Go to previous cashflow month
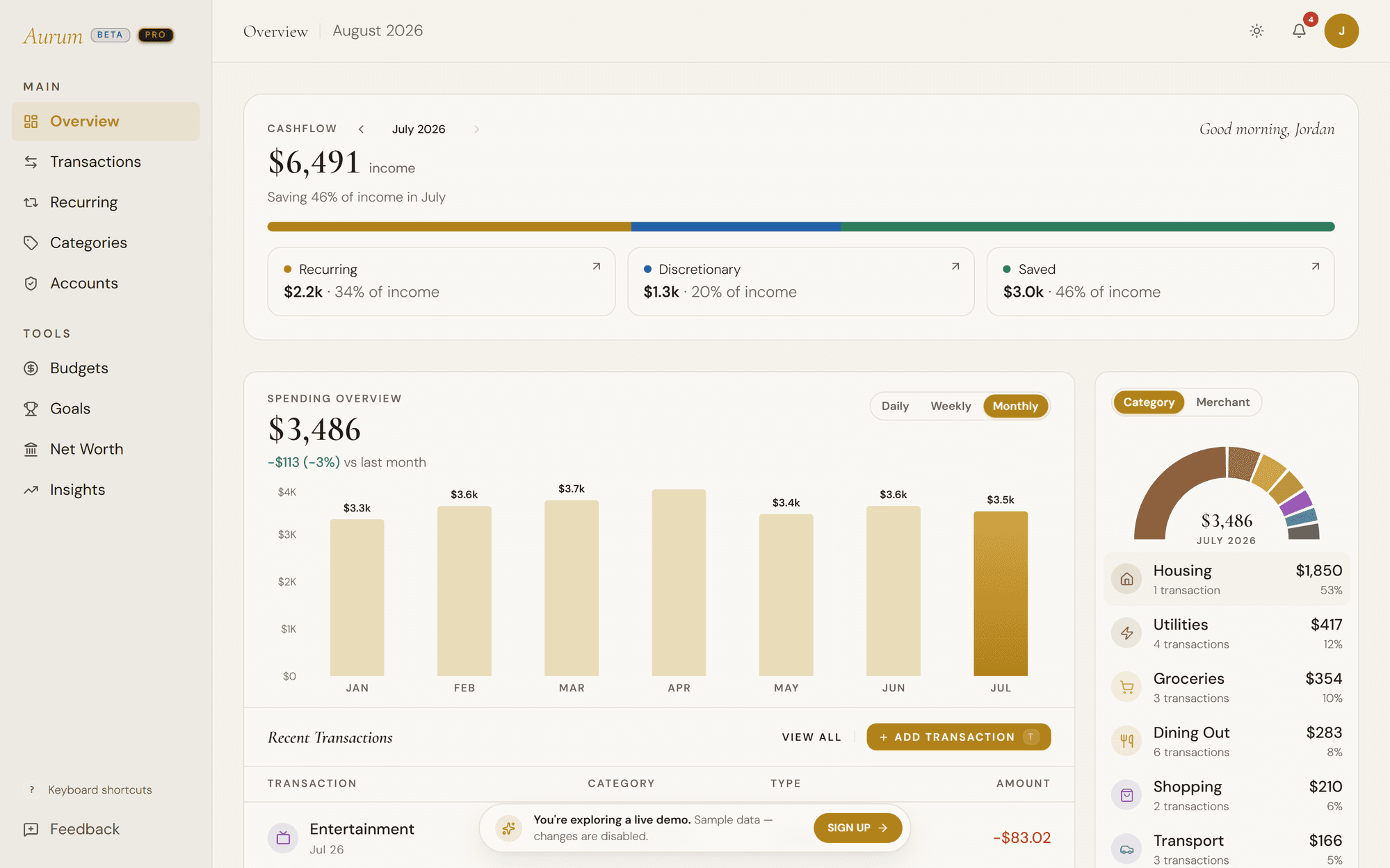This screenshot has width=1390, height=868. coord(361,129)
